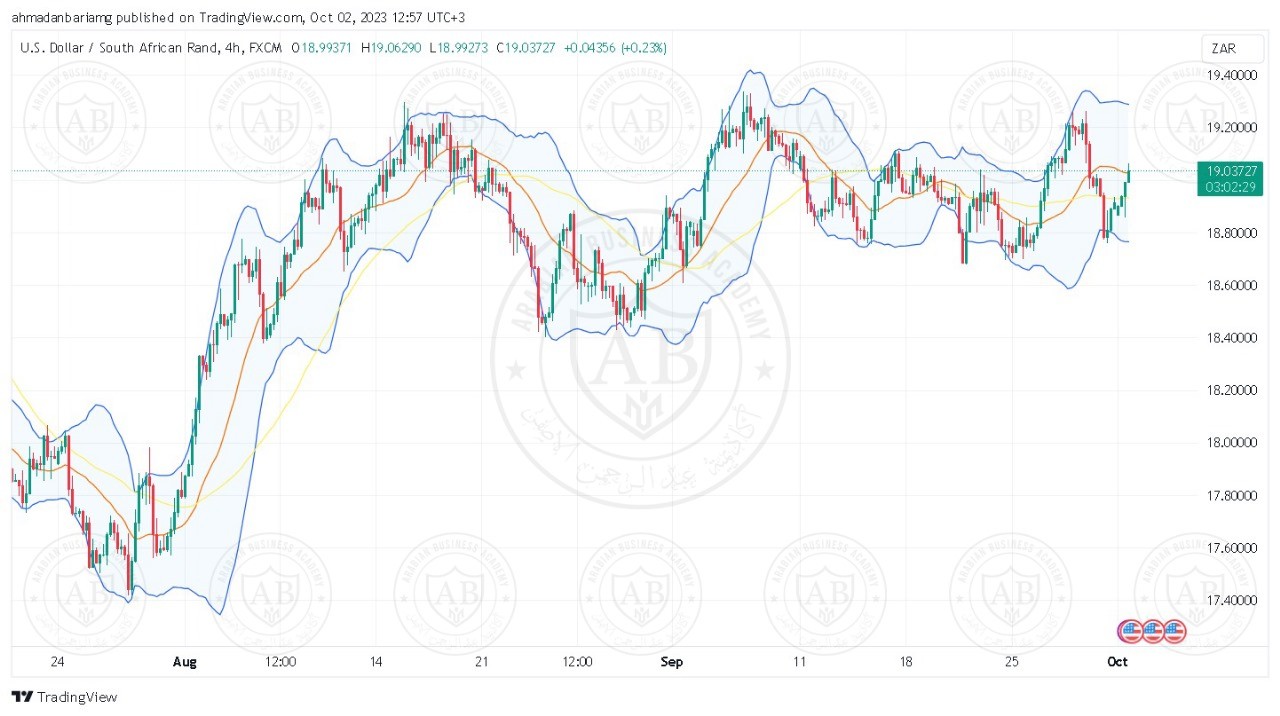Click the 18.80000 price axis label
1280x716 pixels.
click(1232, 233)
